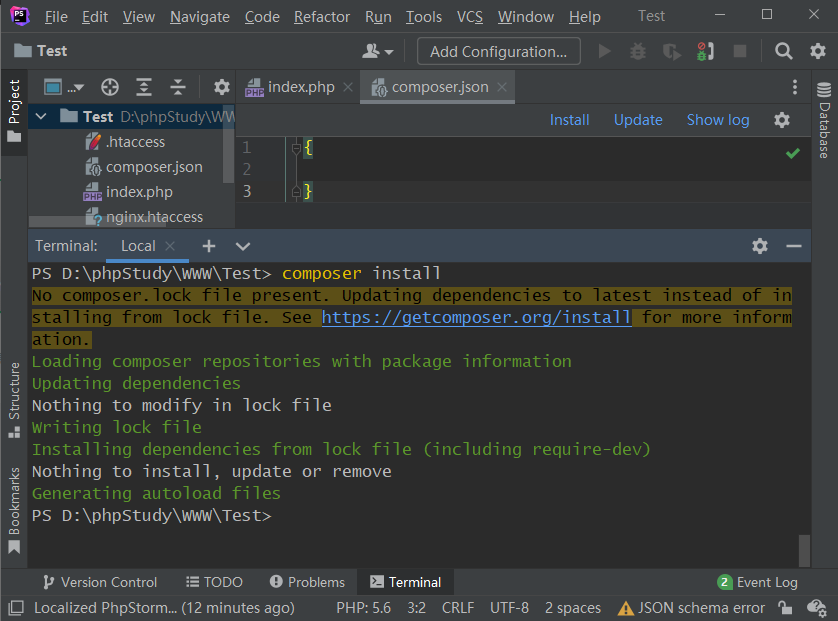
Task: Hide the Terminal tool window
Action: tap(794, 246)
